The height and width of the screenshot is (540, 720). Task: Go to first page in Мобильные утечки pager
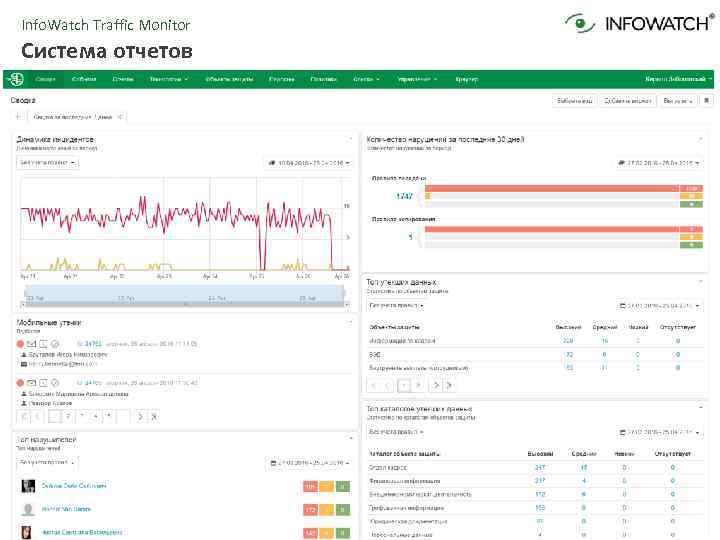[x=23, y=416]
